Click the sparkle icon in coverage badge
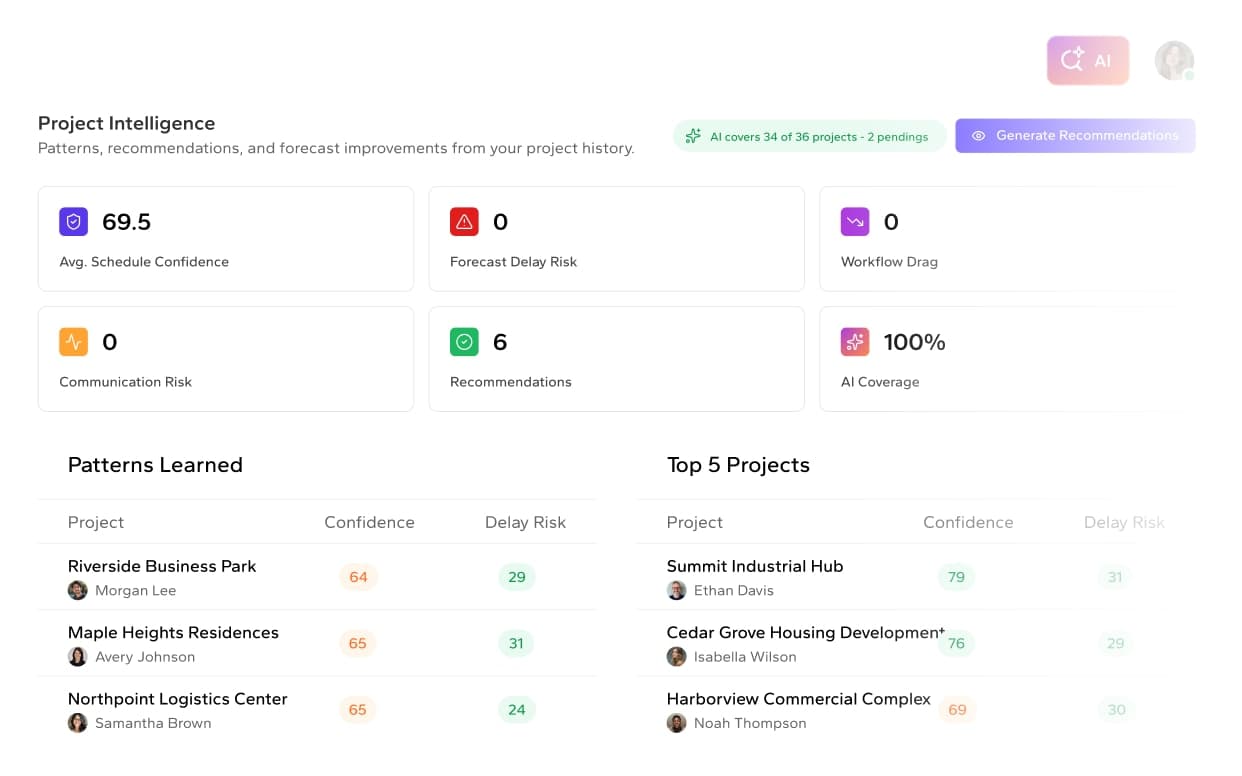Image resolution: width=1242 pixels, height=776 pixels. (693, 136)
